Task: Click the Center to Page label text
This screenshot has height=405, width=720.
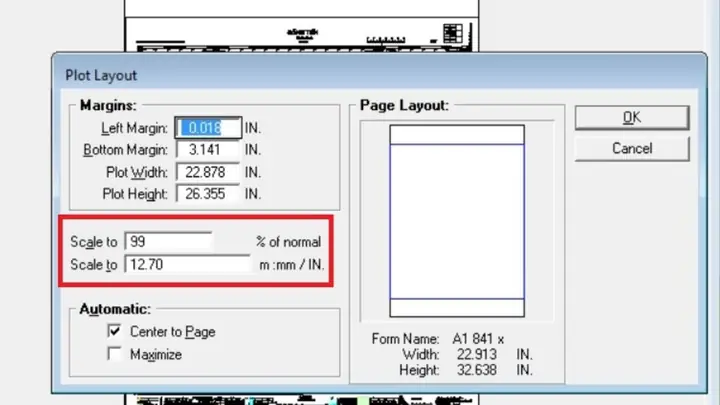Action: tap(173, 332)
